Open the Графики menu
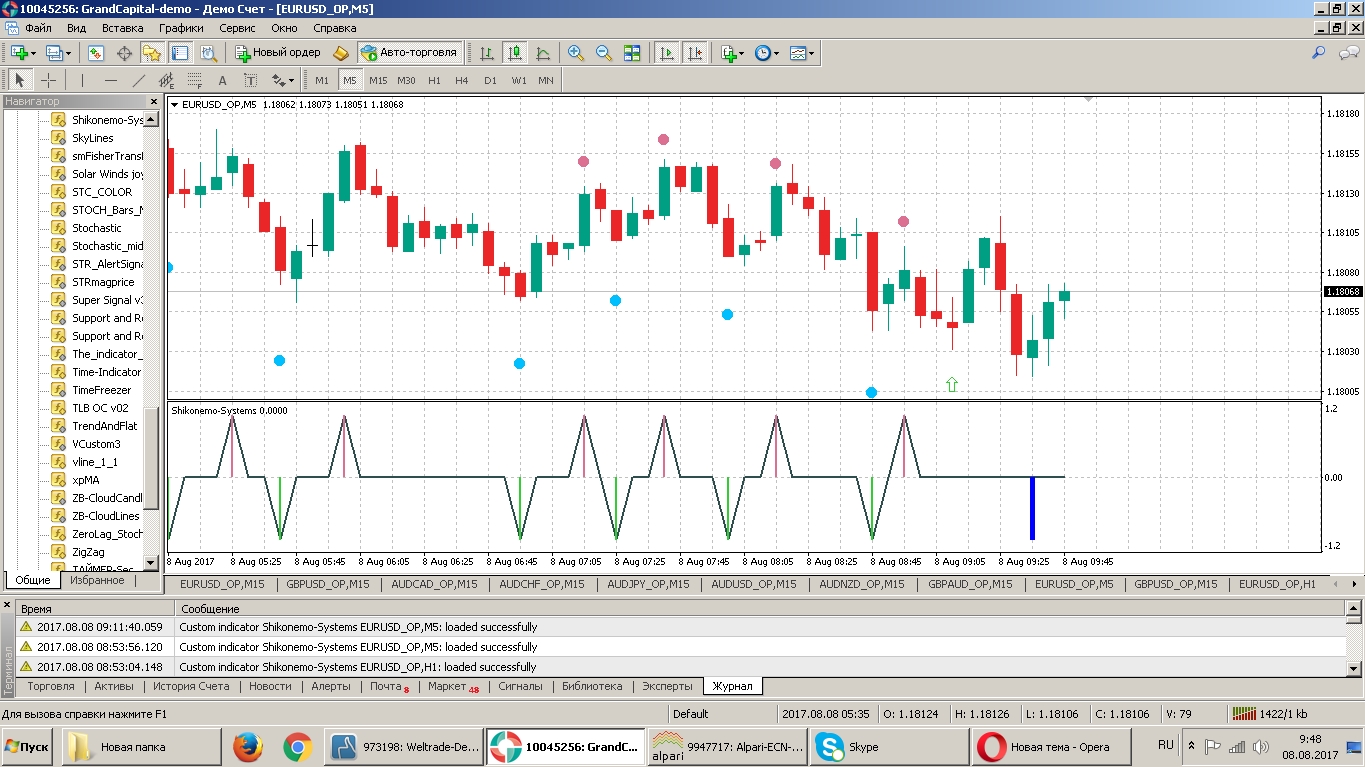Viewport: 1365px width, 767px height. coord(181,28)
